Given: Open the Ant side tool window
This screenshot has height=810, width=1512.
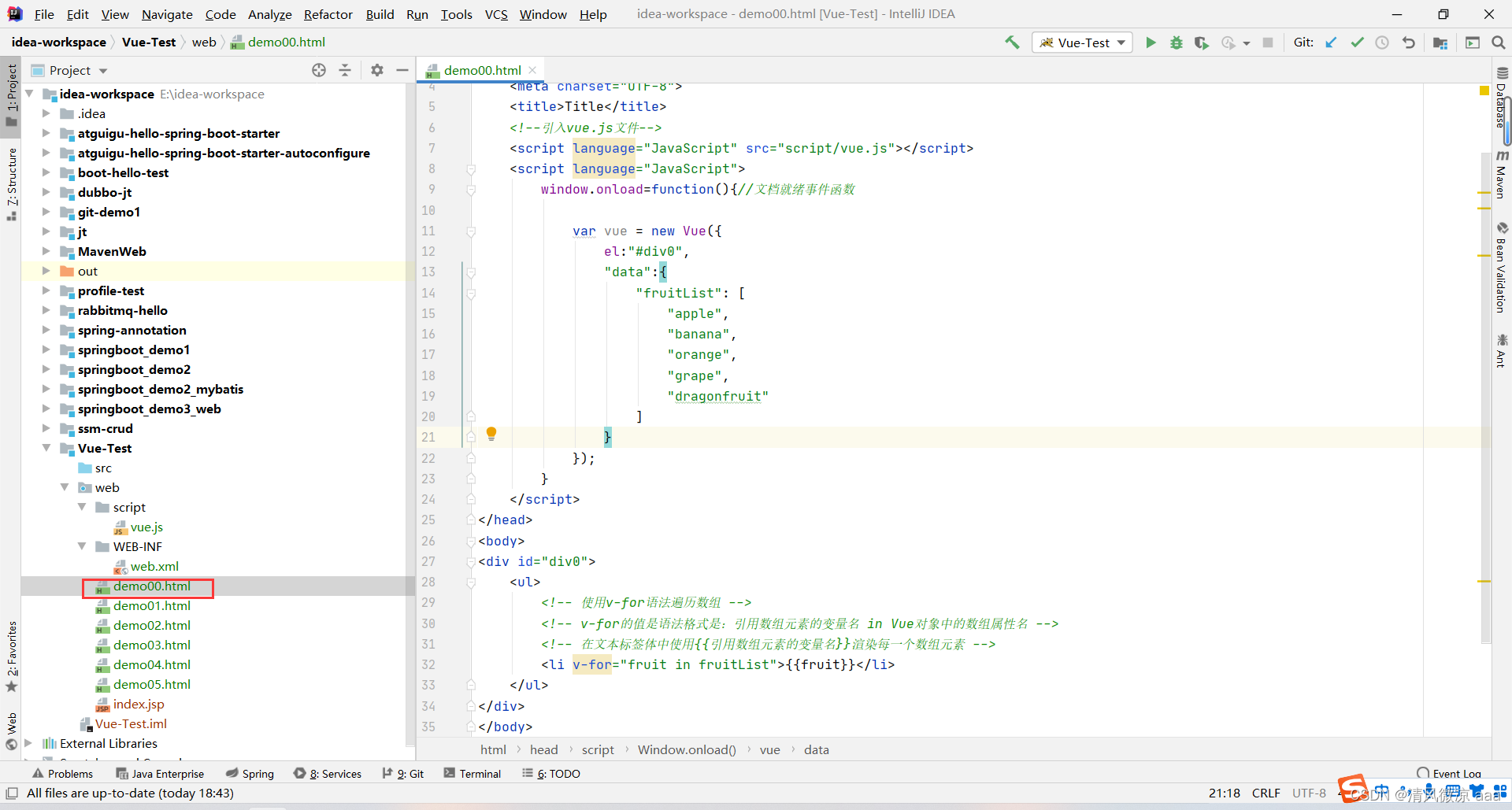Looking at the screenshot, I should [1502, 351].
